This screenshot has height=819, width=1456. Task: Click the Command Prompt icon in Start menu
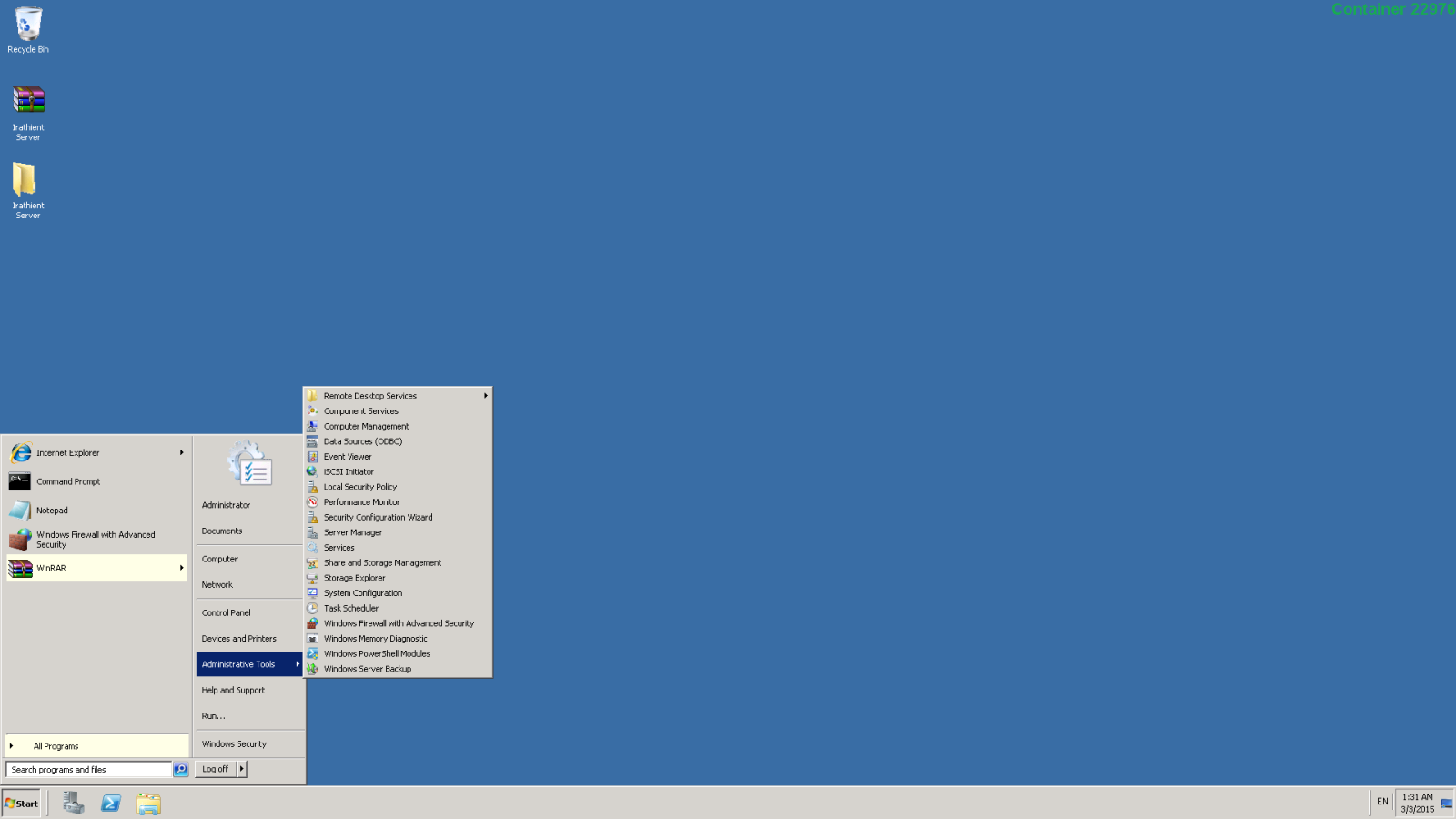coord(20,481)
